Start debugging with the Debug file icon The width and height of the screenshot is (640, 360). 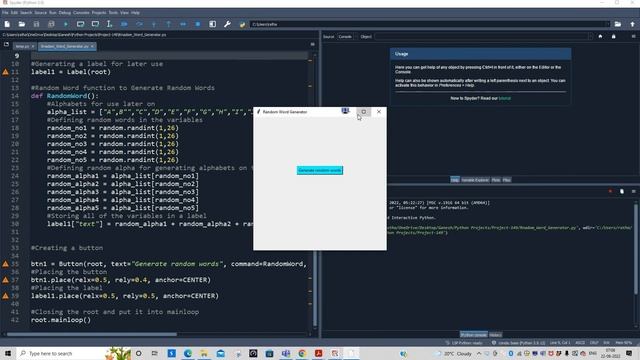click(x=124, y=24)
